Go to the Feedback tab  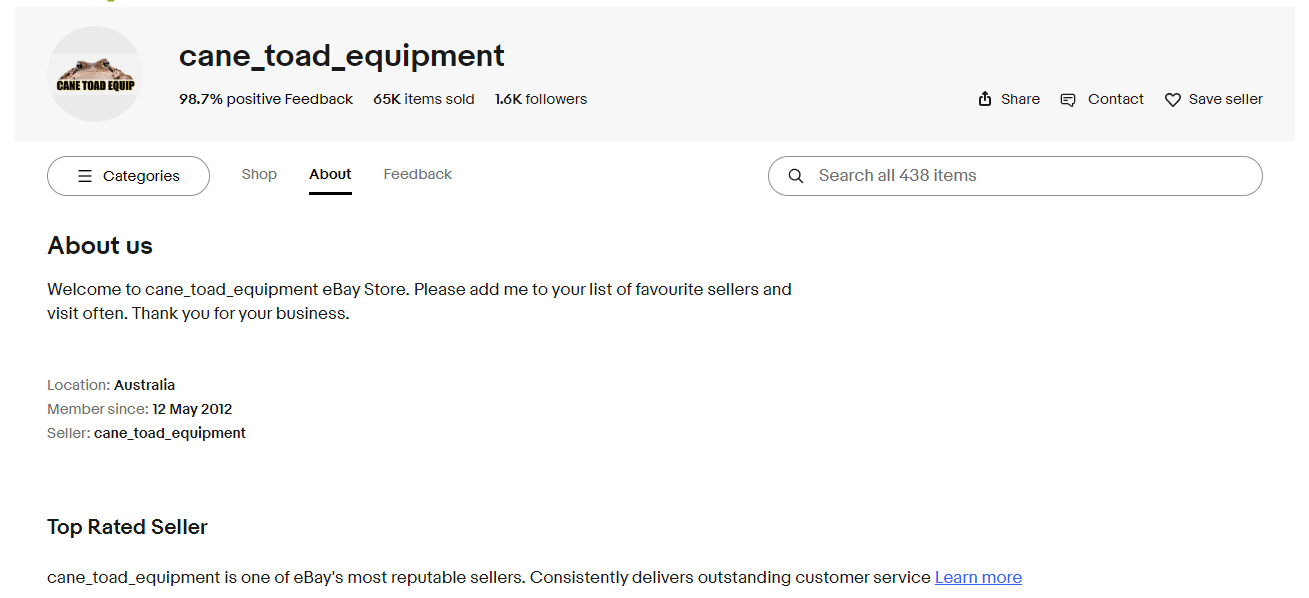click(x=418, y=174)
